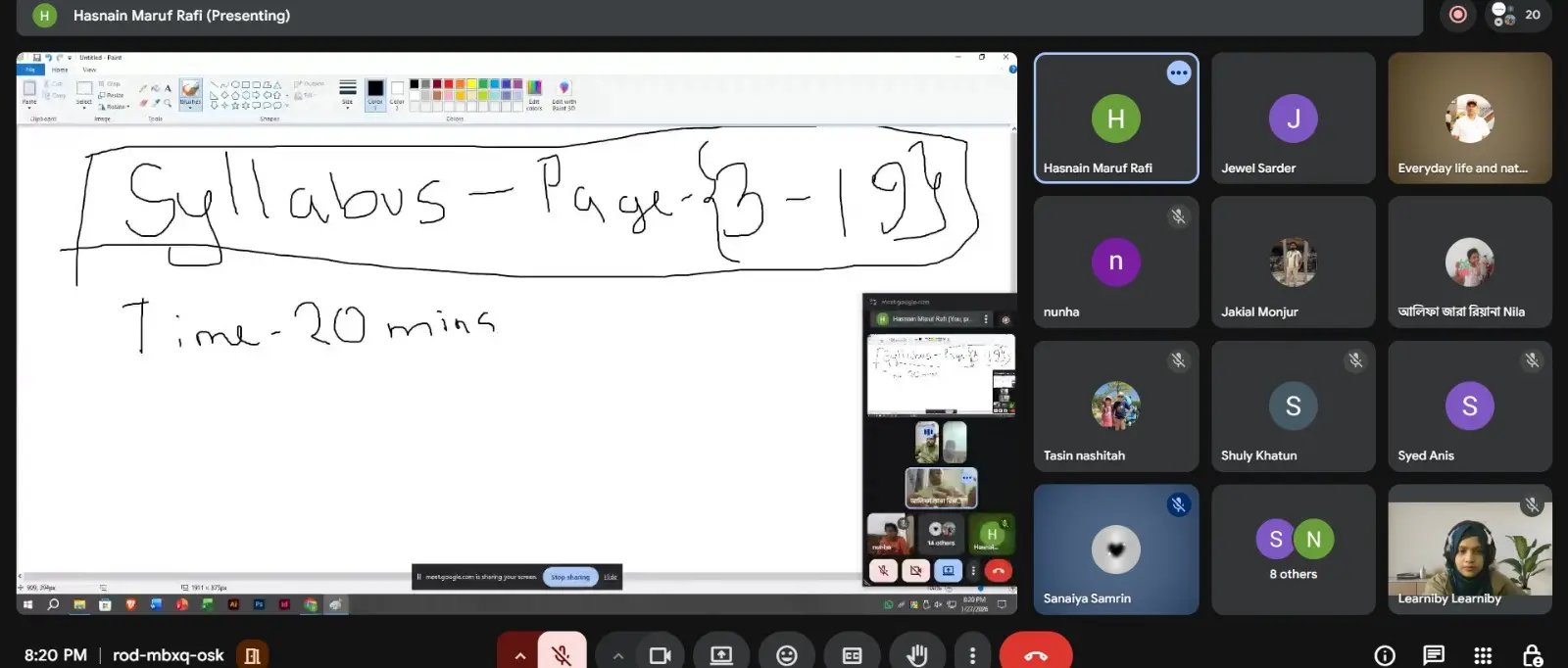
Task: Choose the Line shape in Paint
Action: (x=214, y=84)
